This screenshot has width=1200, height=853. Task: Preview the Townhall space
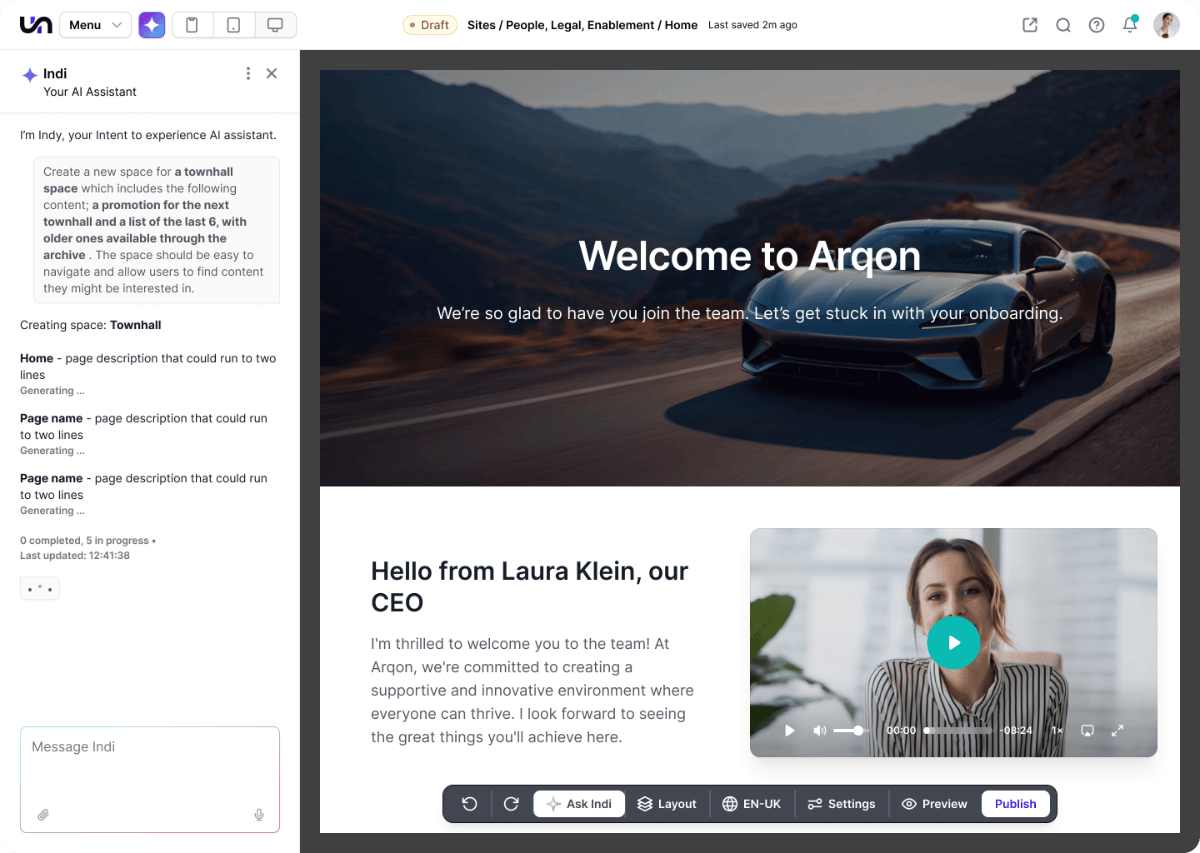[x=934, y=803]
